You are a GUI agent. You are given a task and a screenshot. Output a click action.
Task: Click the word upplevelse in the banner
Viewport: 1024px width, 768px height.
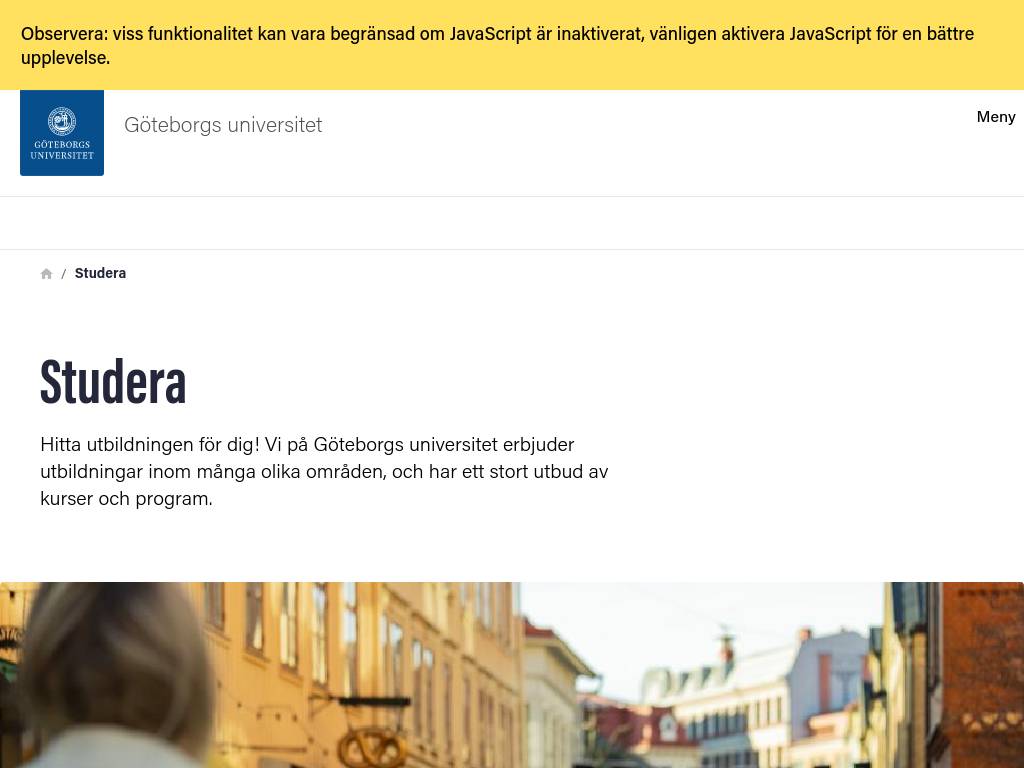click(63, 58)
